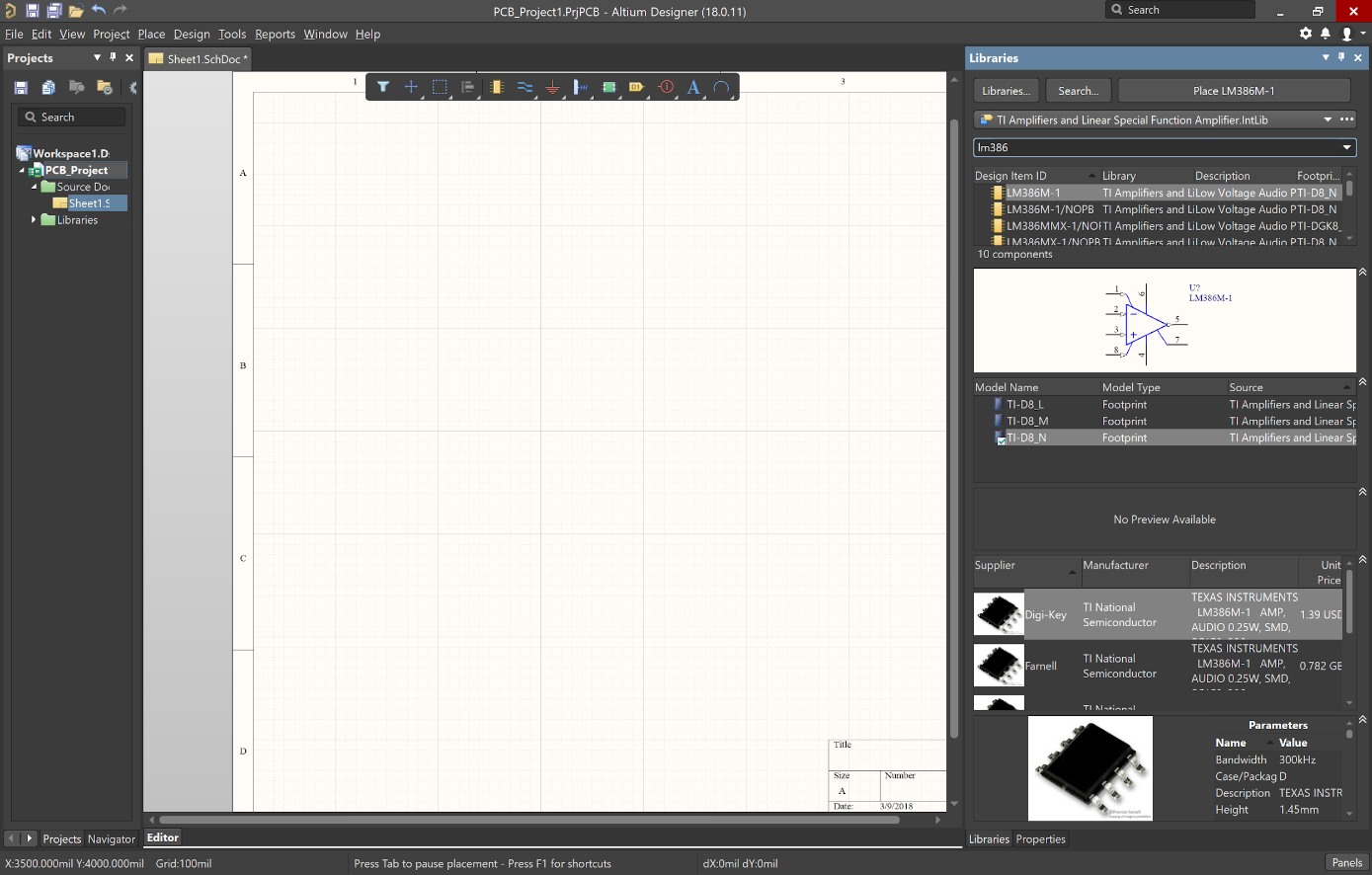
Task: Click Save icon in quick access toolbar
Action: pos(33,11)
